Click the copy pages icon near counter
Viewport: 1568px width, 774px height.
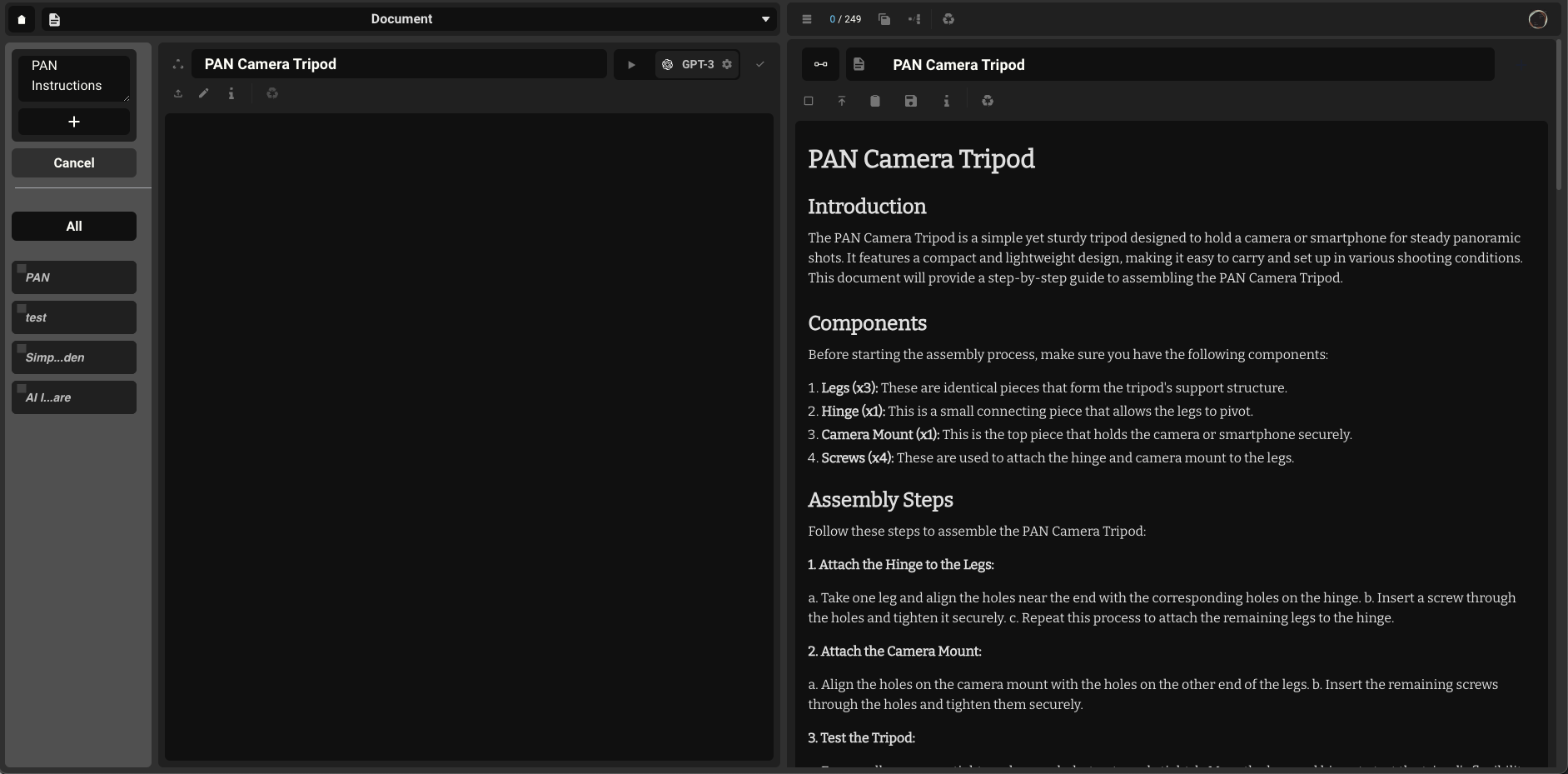tap(884, 19)
